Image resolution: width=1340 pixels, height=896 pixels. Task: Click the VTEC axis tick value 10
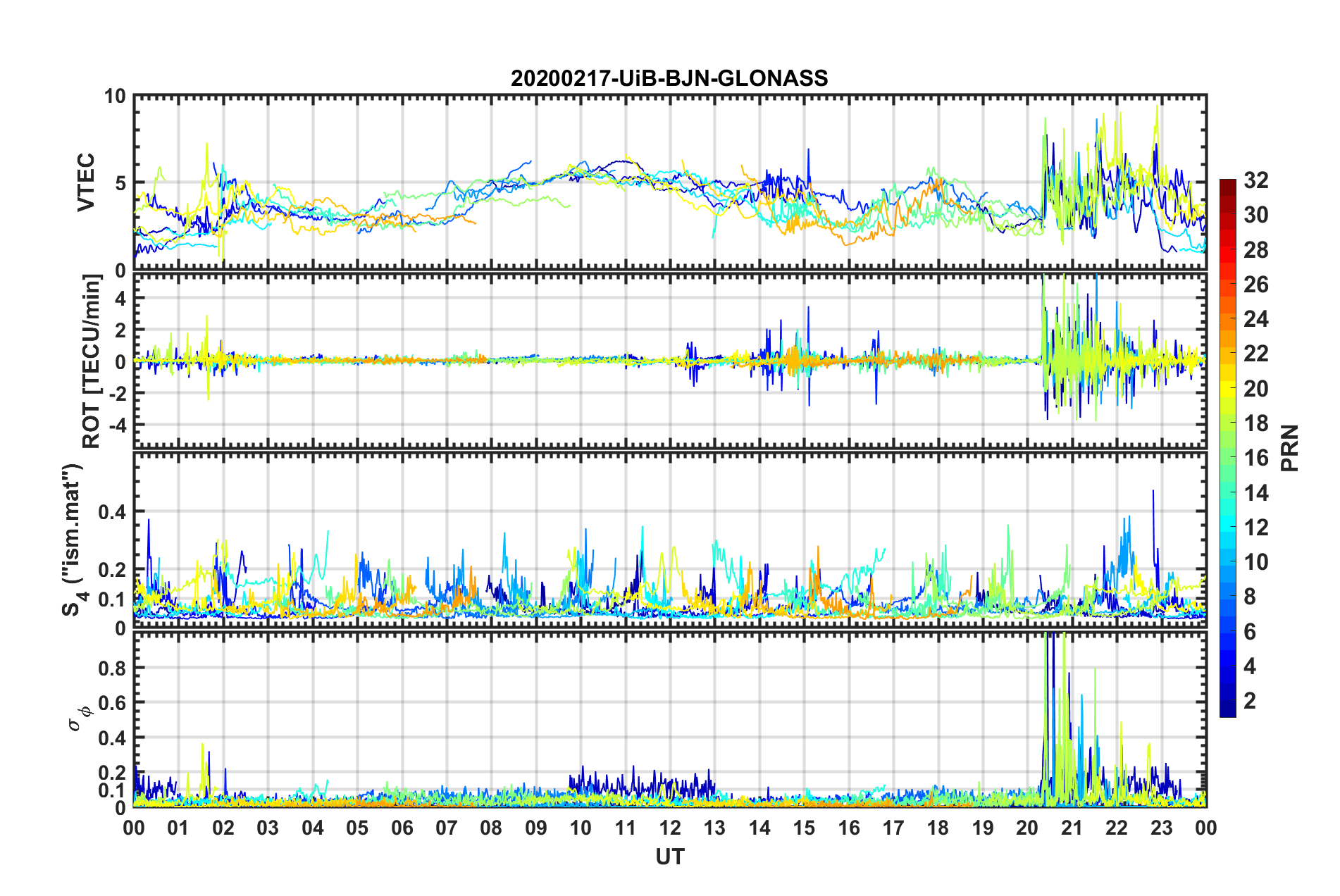[x=115, y=97]
